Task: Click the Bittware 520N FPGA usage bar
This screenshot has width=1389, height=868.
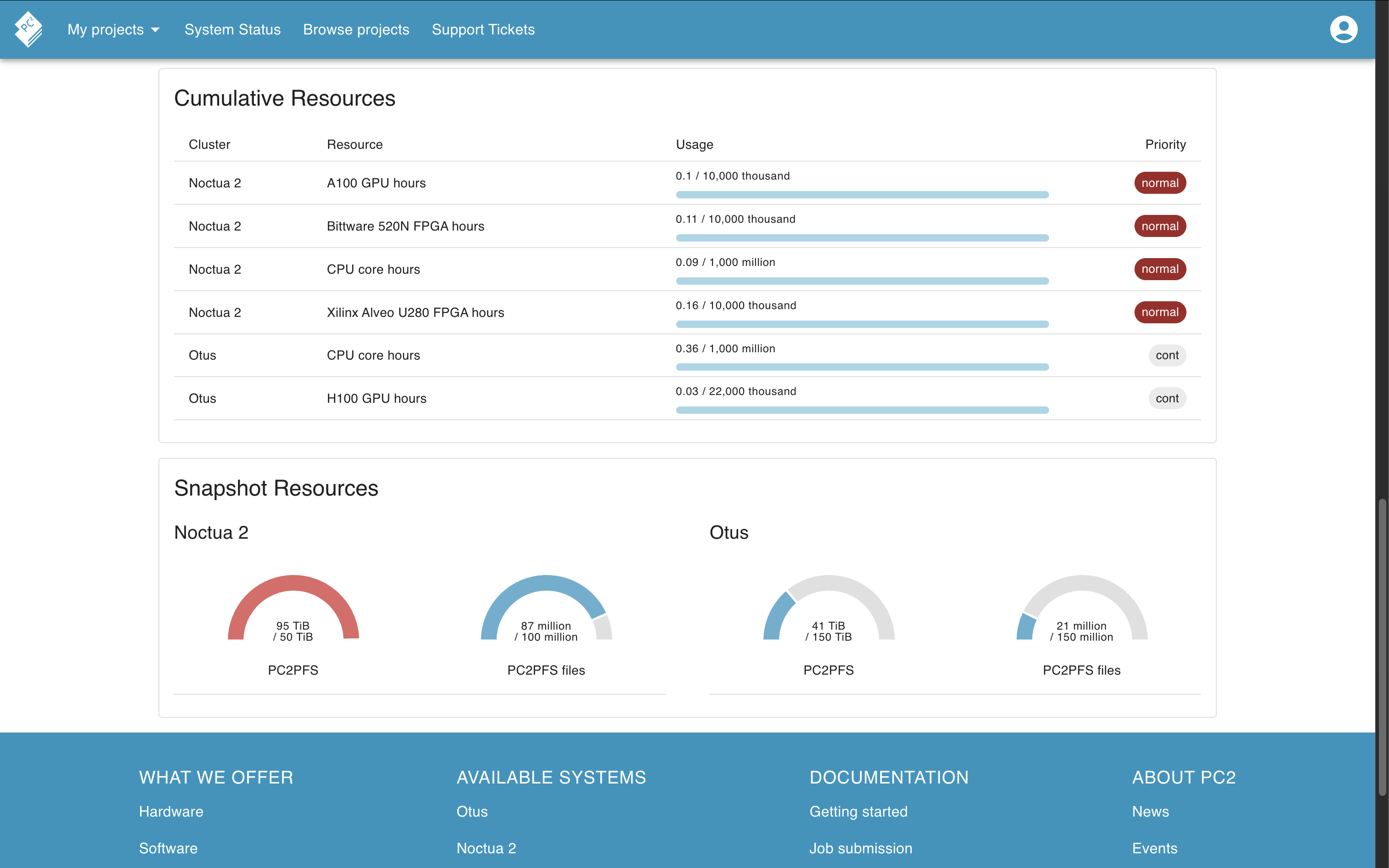Action: [x=862, y=238]
